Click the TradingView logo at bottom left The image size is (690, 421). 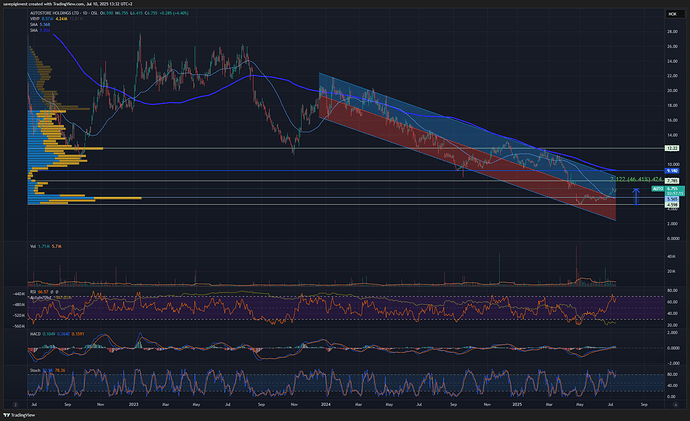(19, 415)
